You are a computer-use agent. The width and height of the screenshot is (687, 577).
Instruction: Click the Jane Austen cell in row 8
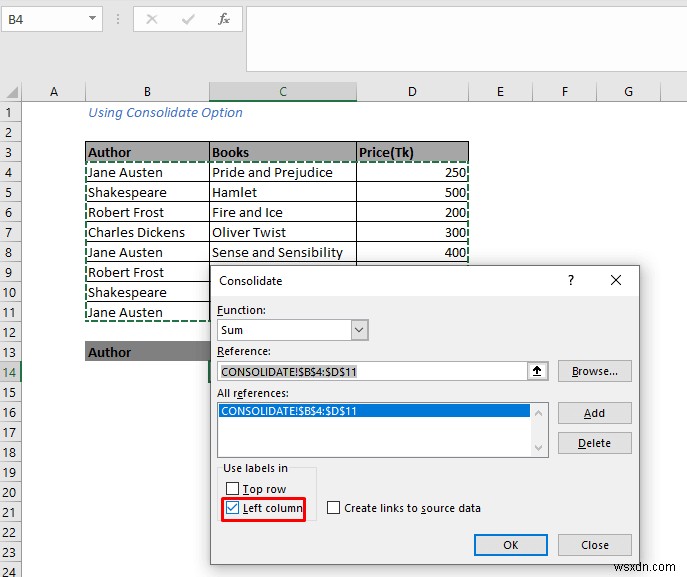point(147,252)
